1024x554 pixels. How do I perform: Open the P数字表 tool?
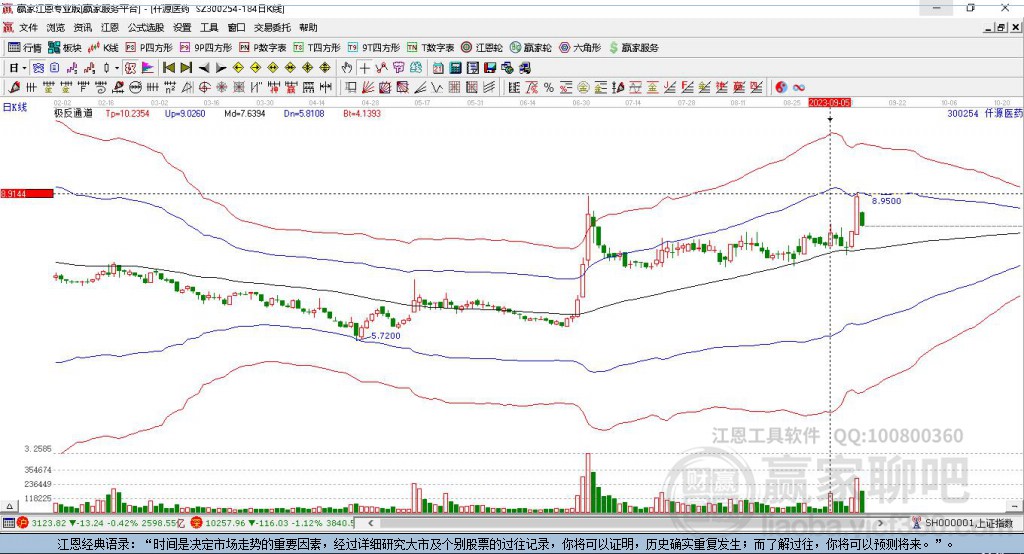point(263,48)
